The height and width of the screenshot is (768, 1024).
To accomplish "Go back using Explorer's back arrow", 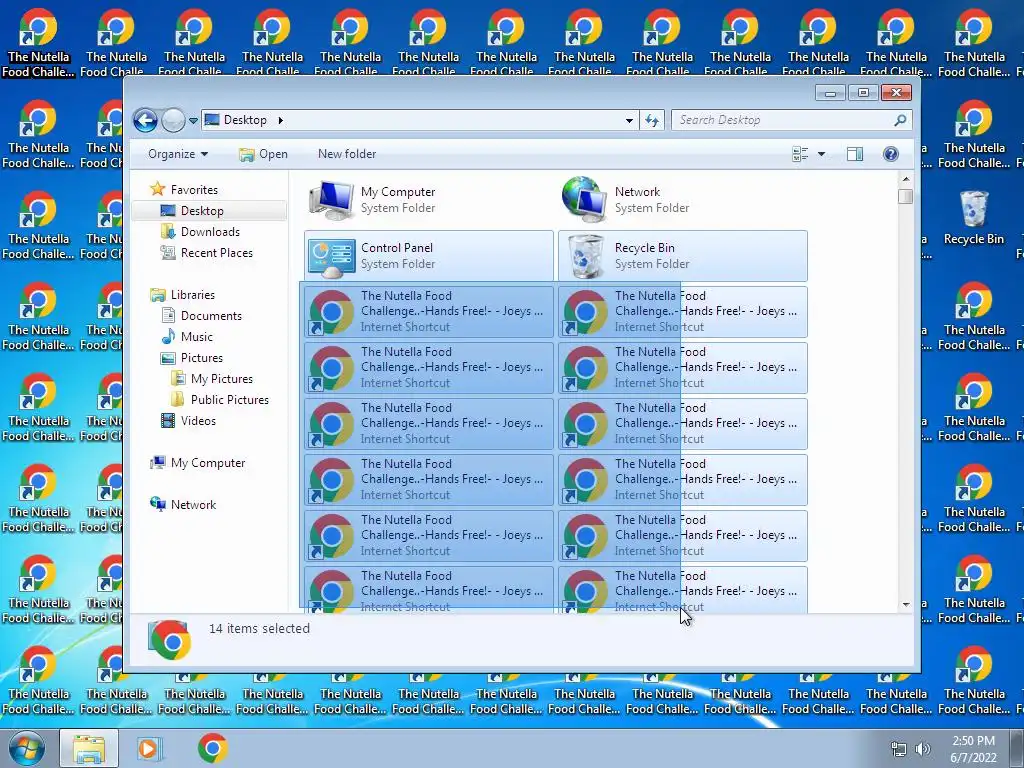I will tap(145, 120).
